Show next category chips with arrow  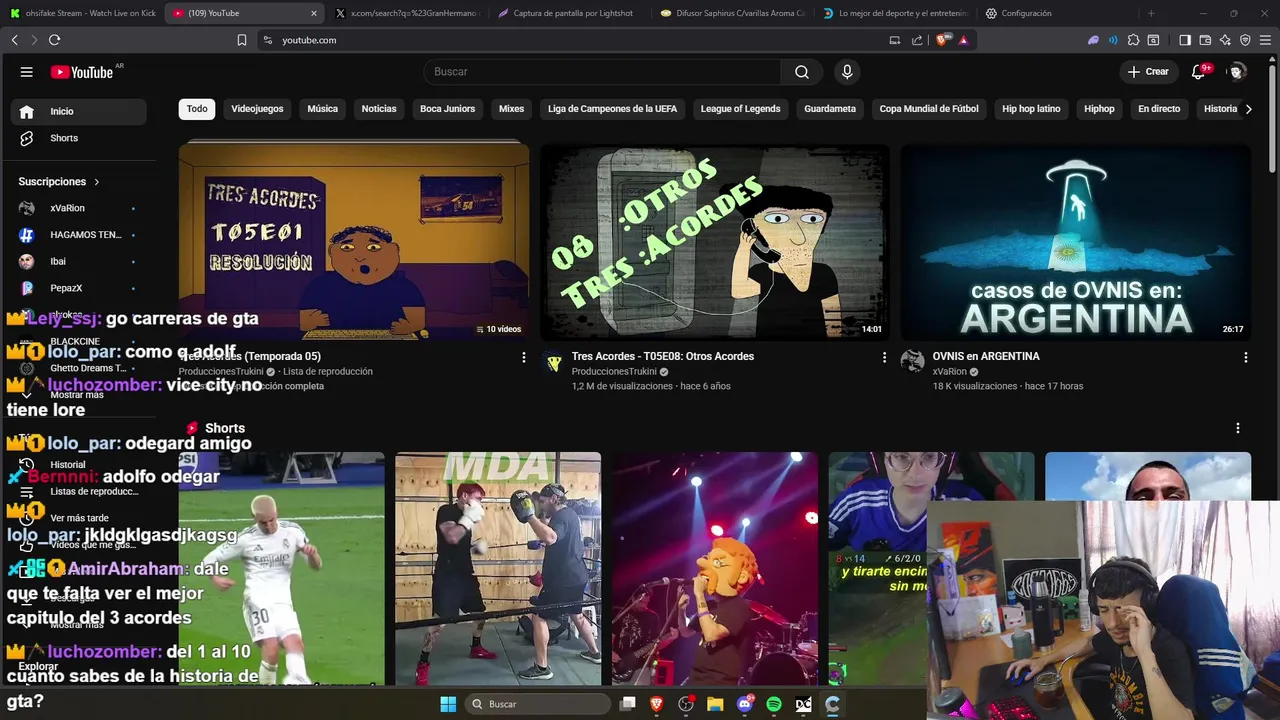click(1248, 109)
